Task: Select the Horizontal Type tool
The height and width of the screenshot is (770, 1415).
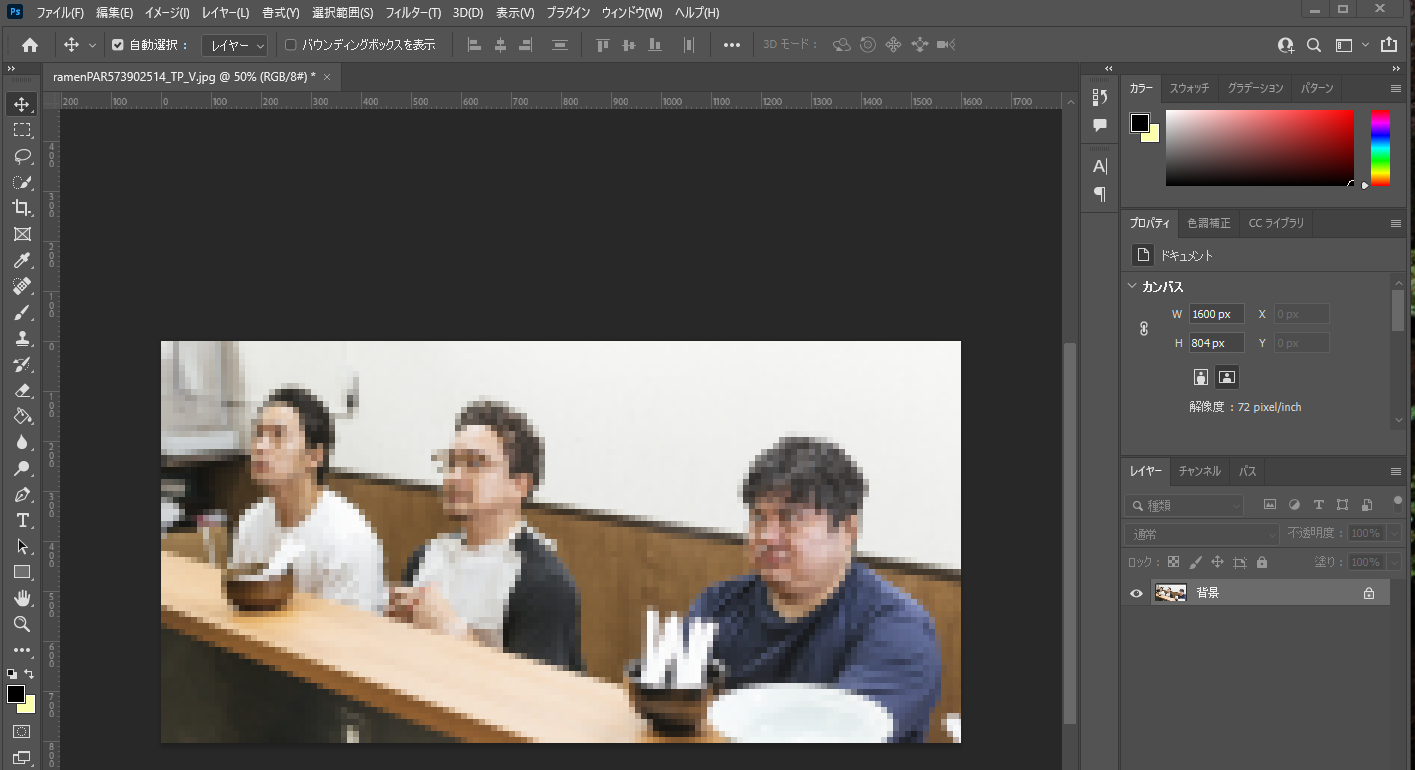Action: (x=21, y=520)
